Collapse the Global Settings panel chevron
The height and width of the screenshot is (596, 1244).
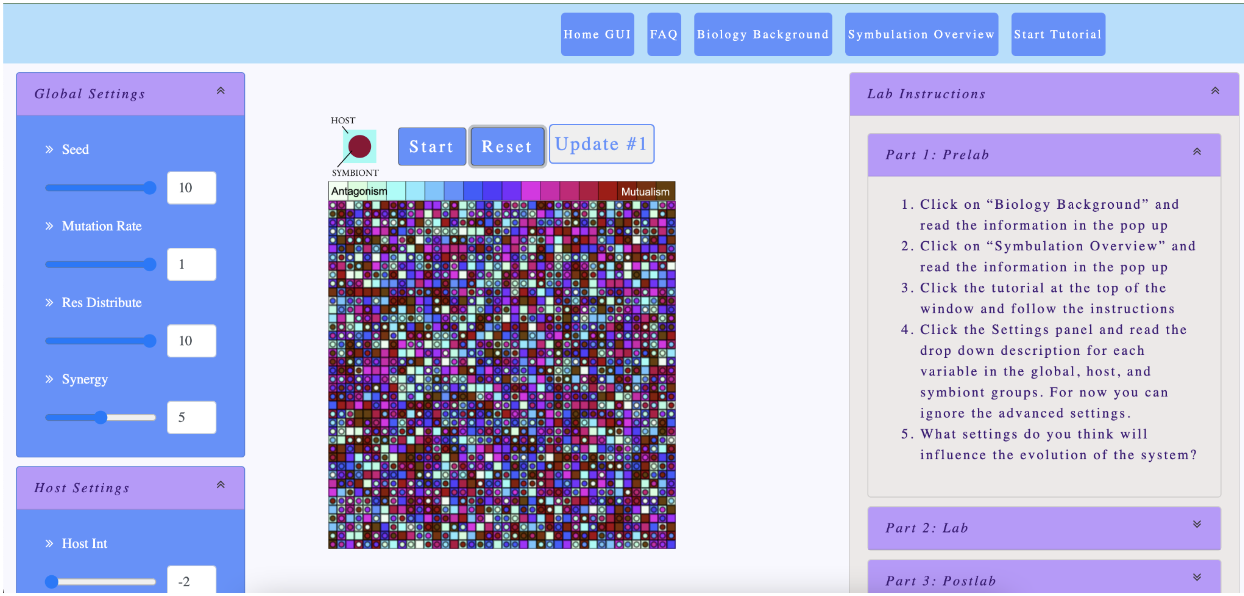(x=221, y=91)
